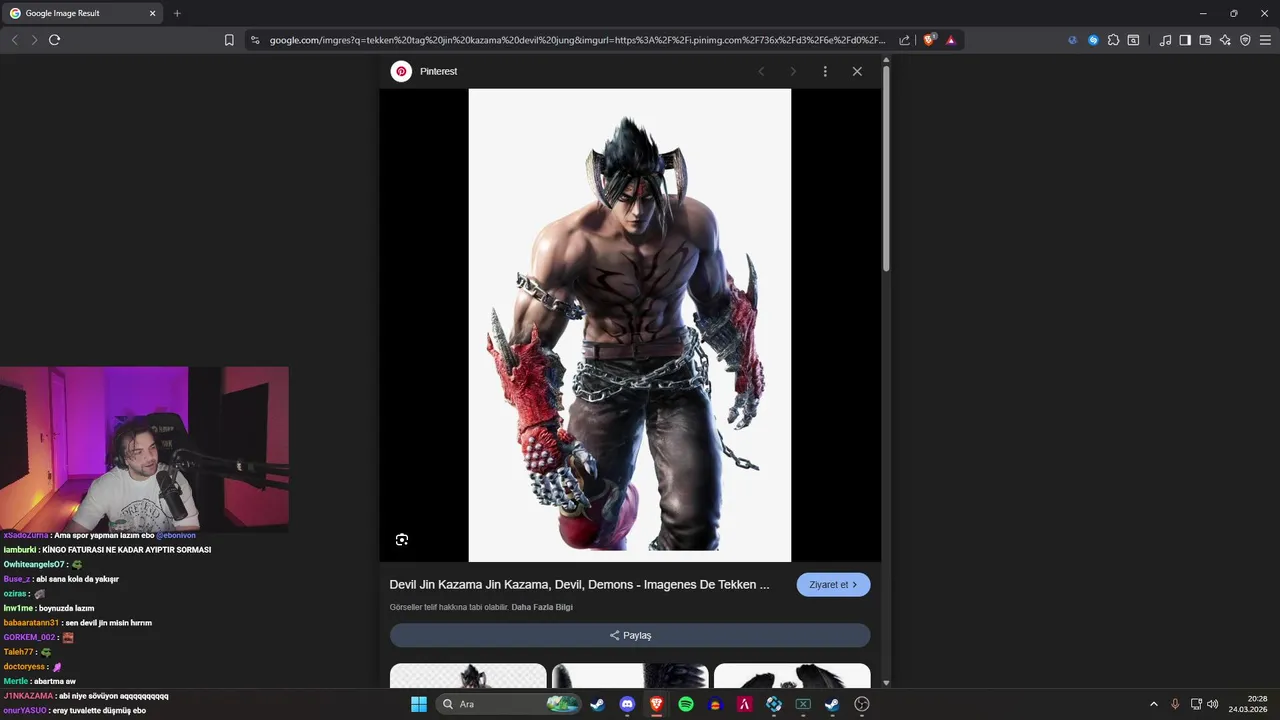
Task: Click the Ziyaret et button
Action: (833, 585)
